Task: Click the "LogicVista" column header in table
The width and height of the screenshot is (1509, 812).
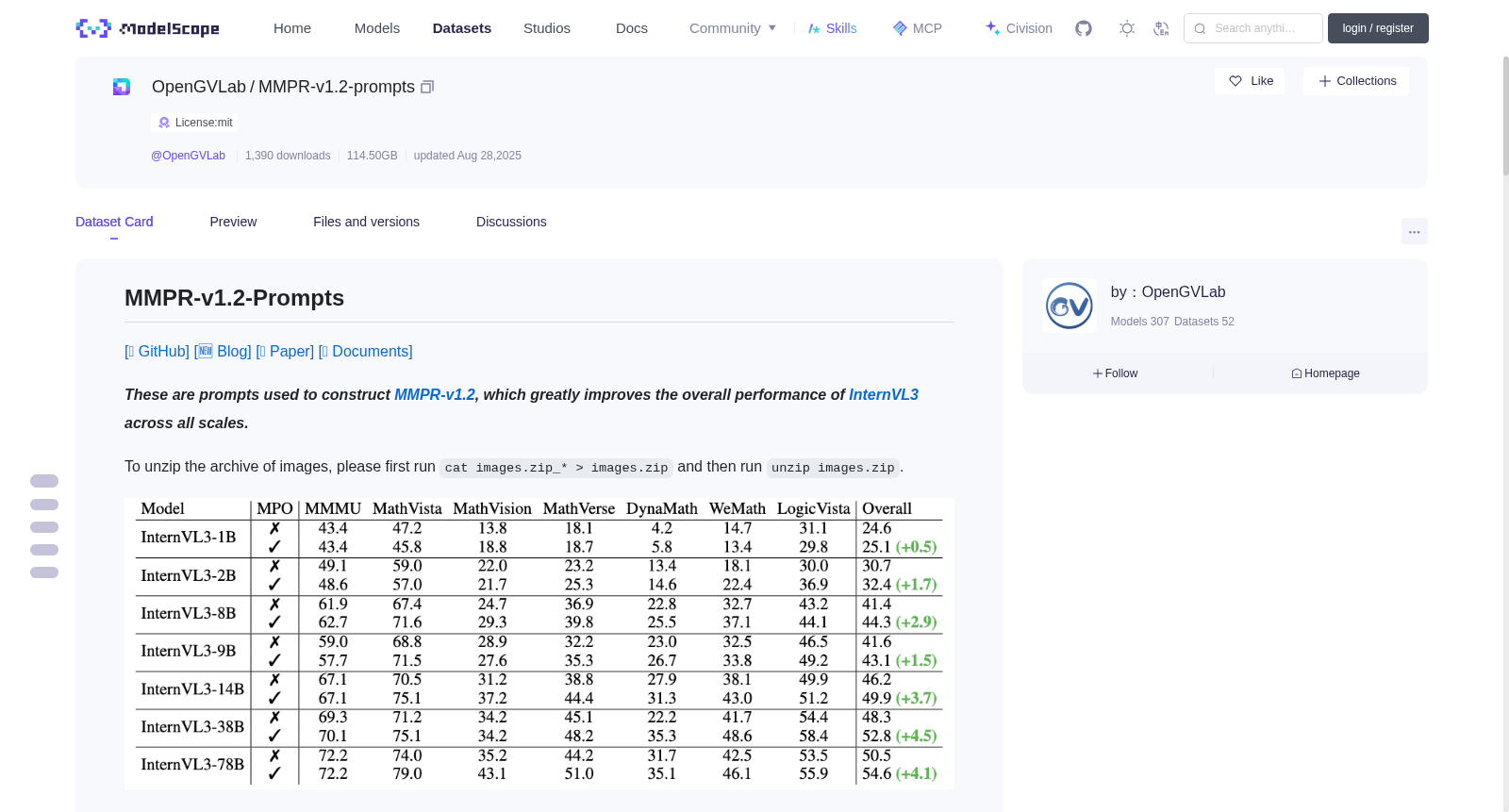Action: click(814, 509)
